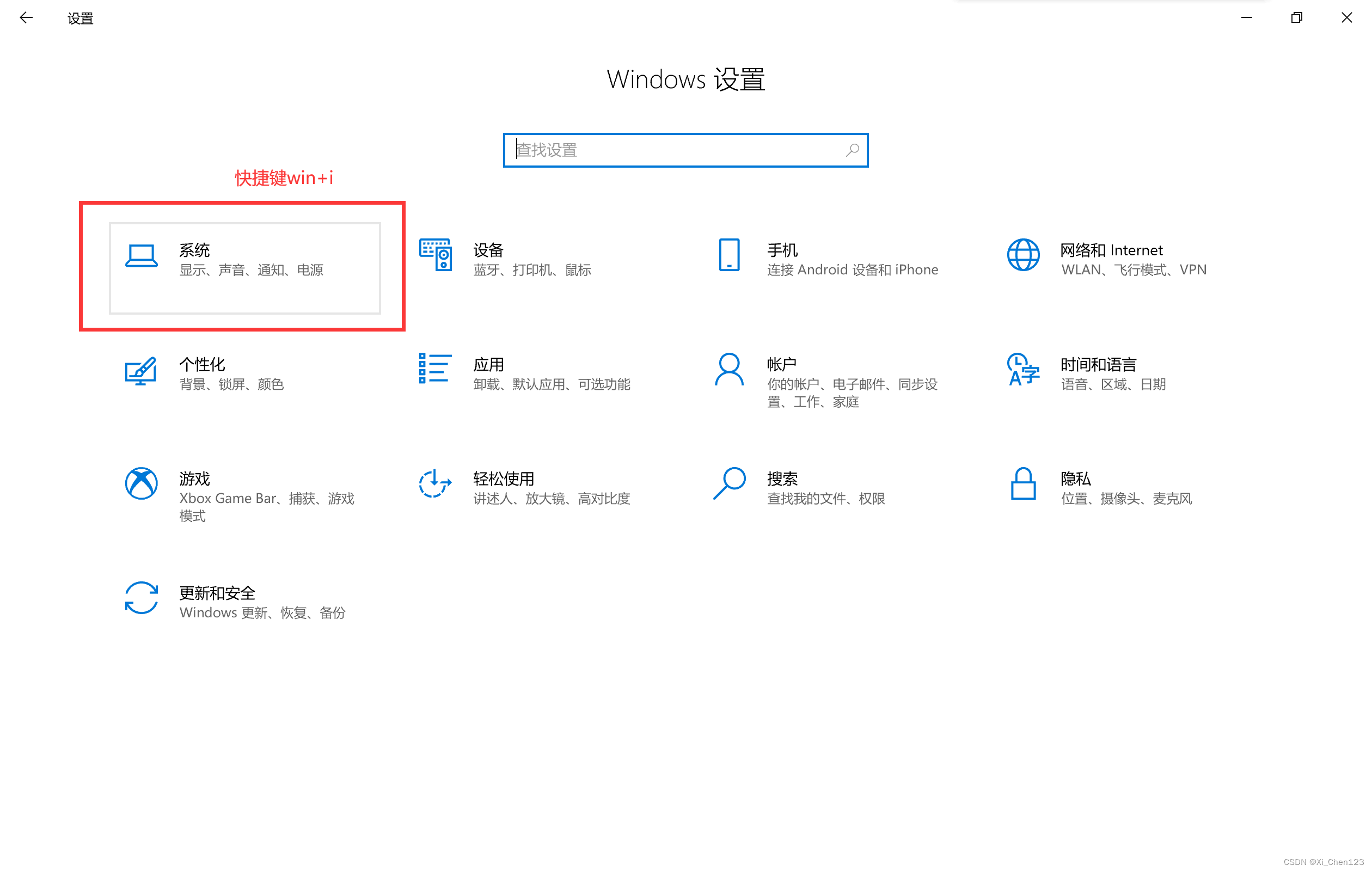Image resolution: width=1372 pixels, height=871 pixels.
Task: Open 网络和 Internet via globe icon
Action: tap(1024, 255)
